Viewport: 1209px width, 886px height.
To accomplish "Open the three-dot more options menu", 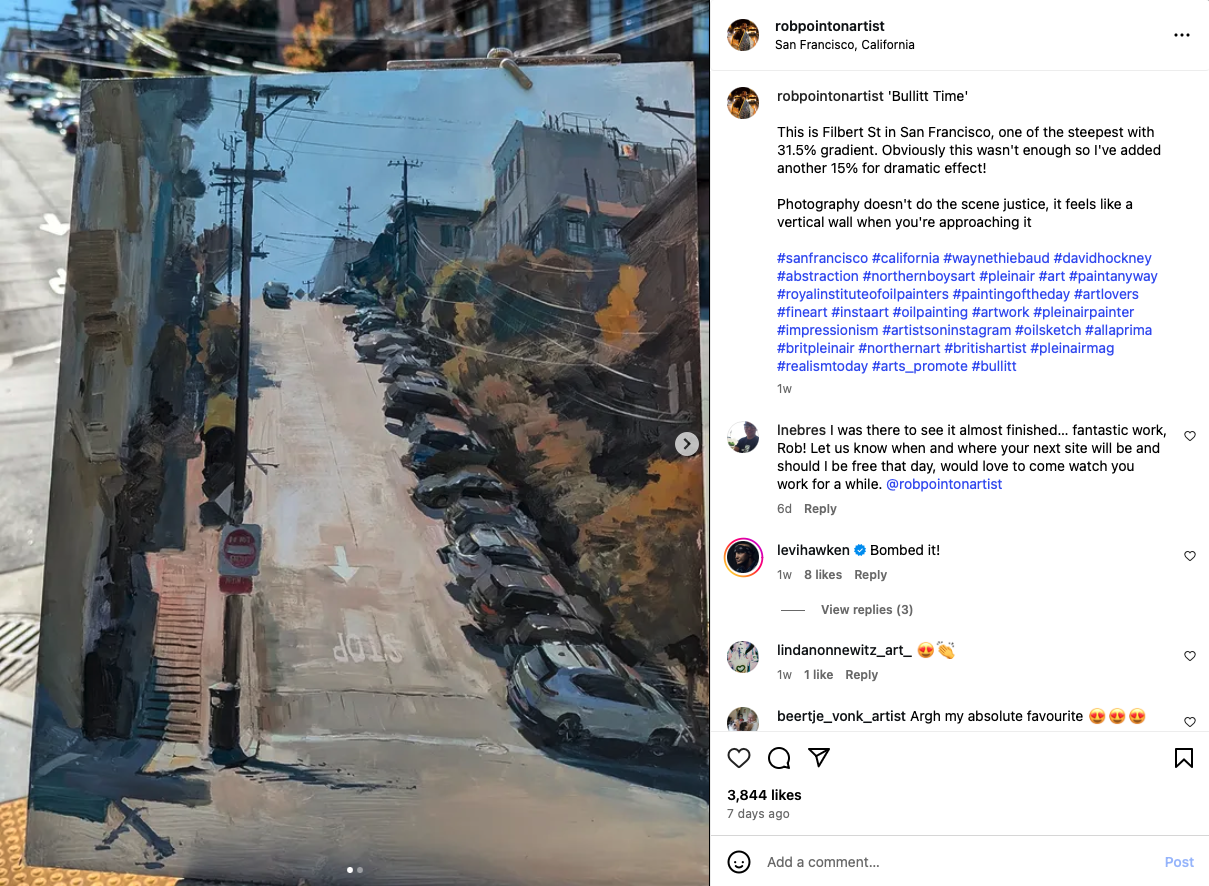I will [x=1182, y=35].
